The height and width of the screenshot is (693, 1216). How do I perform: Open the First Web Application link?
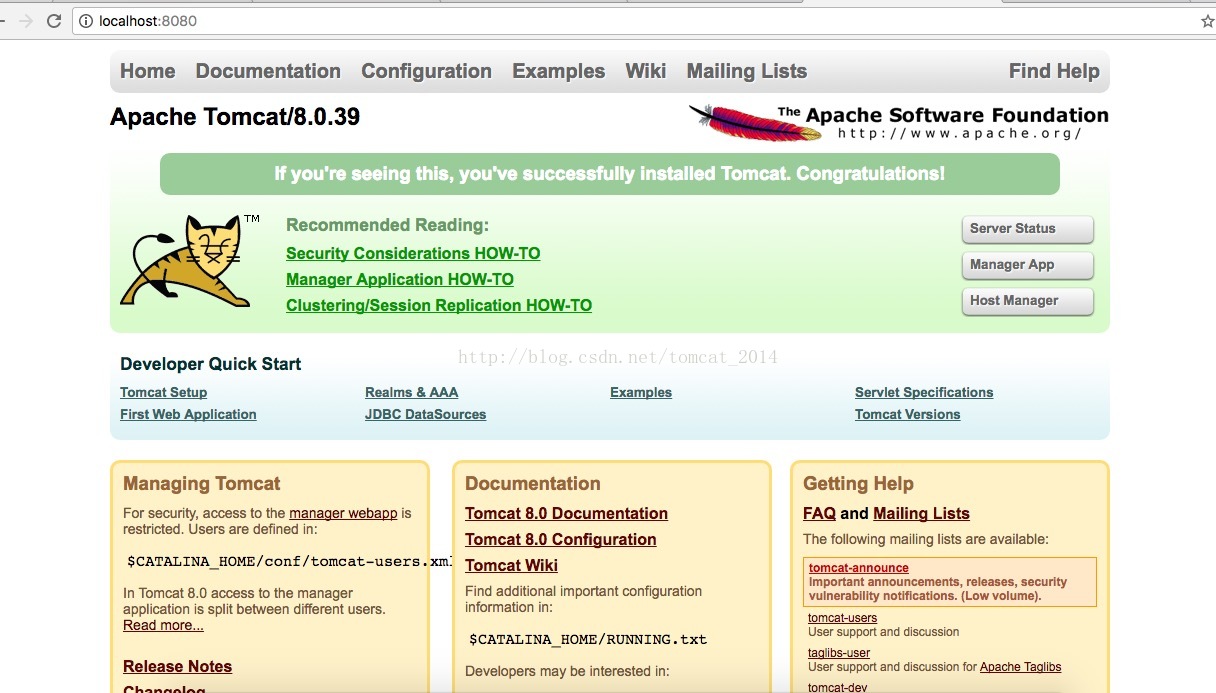(x=188, y=415)
